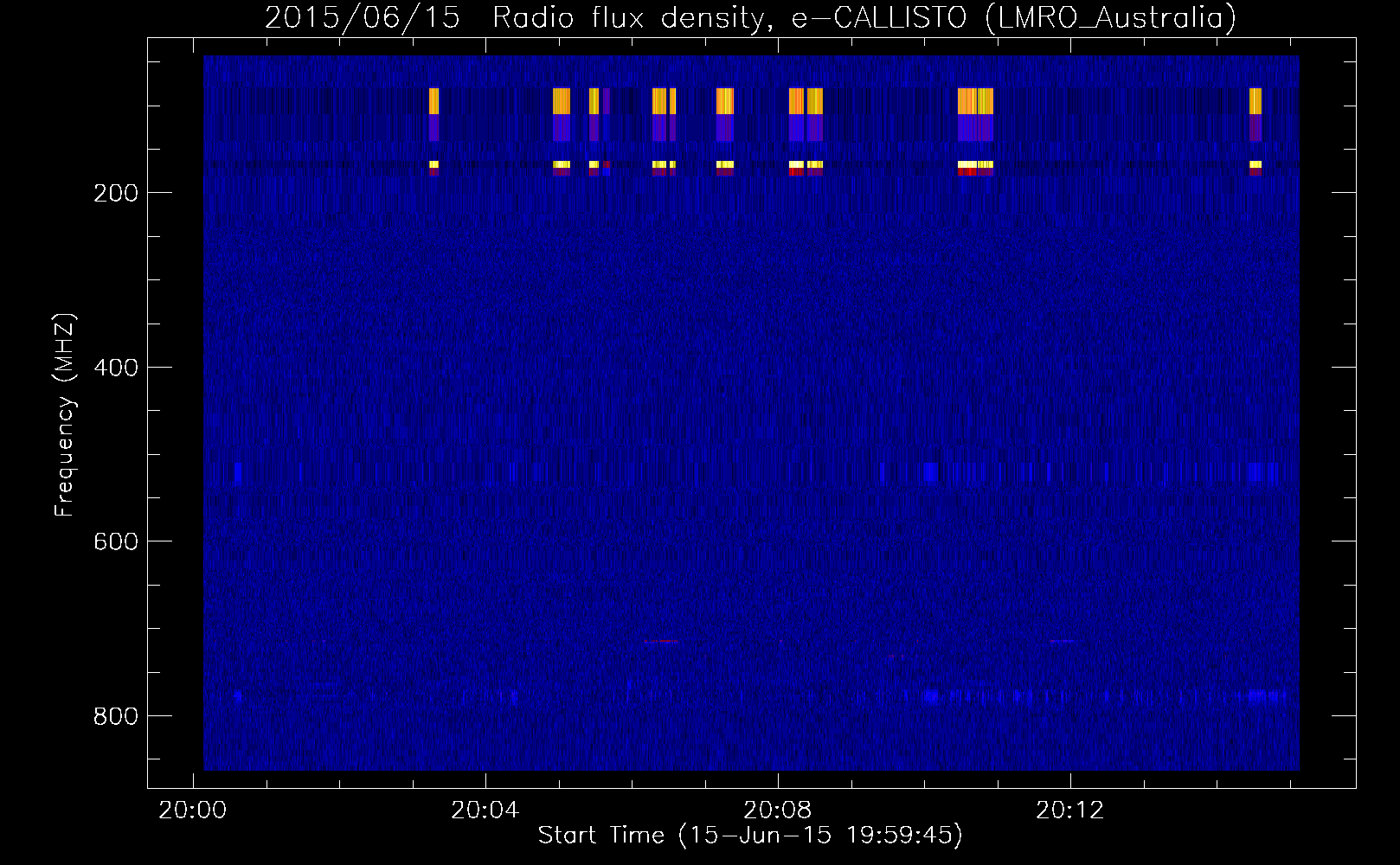
Task: Click the last orange burst near 20:14:30
Action: 1256,101
